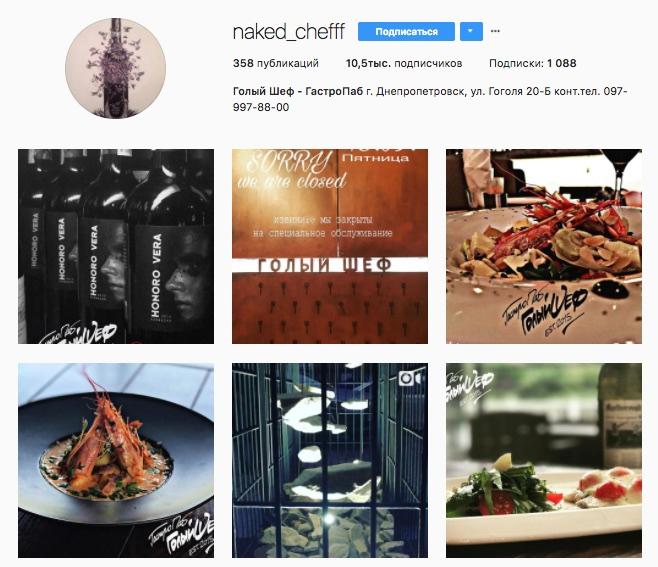Open the dark cage video post
Screen dimensions: 658x567
click(x=330, y=460)
